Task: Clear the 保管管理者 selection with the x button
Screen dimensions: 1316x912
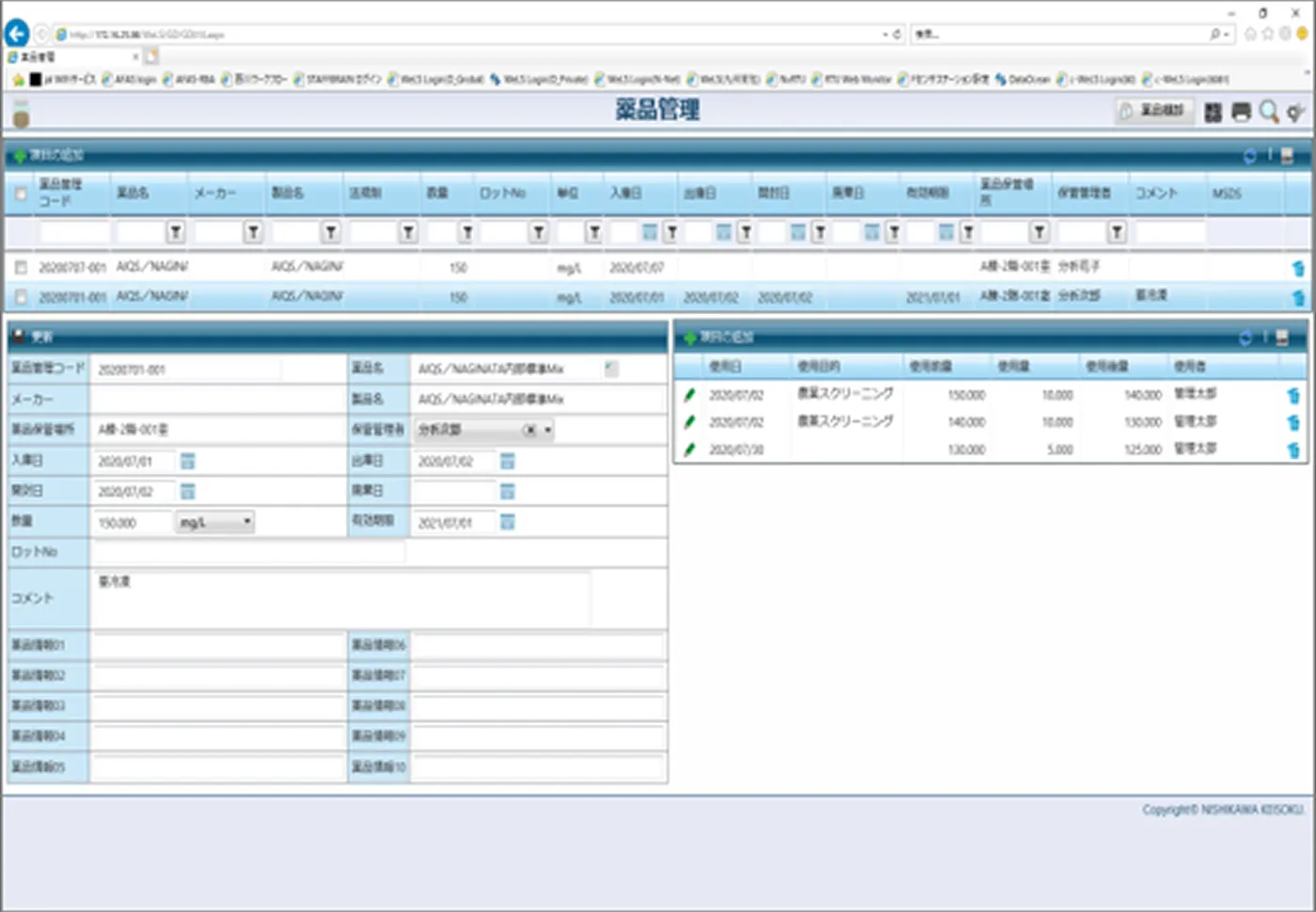Action: tap(530, 430)
